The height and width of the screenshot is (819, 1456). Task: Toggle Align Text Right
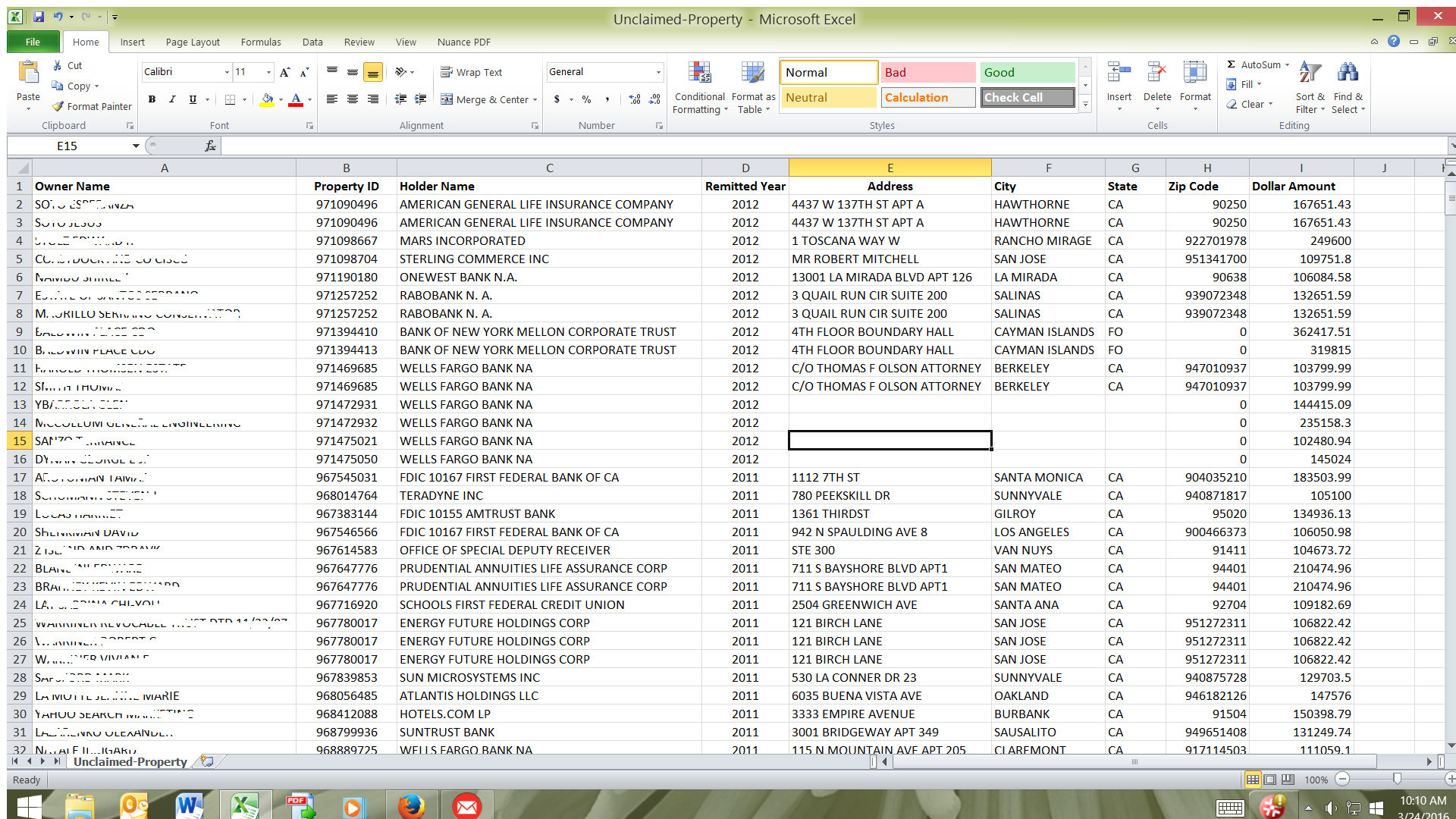tap(372, 99)
